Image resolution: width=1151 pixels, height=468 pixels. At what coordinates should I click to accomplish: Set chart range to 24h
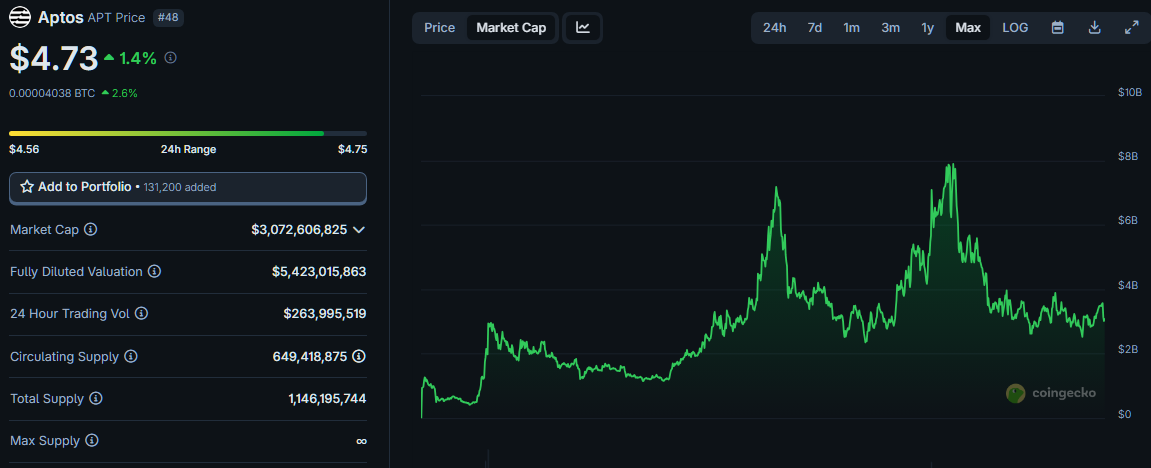pos(774,28)
